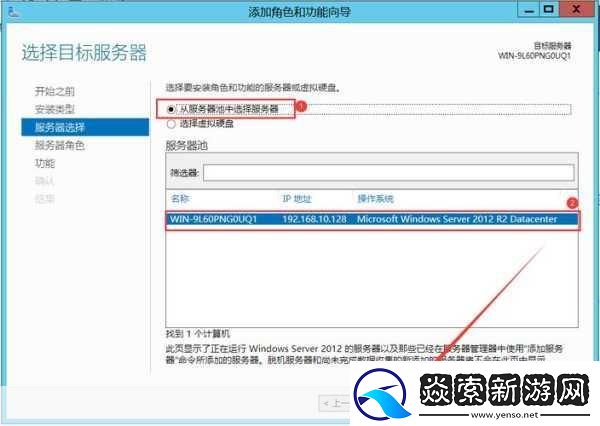
Task: Sort server list by IP 地址 column header
Action: click(297, 199)
